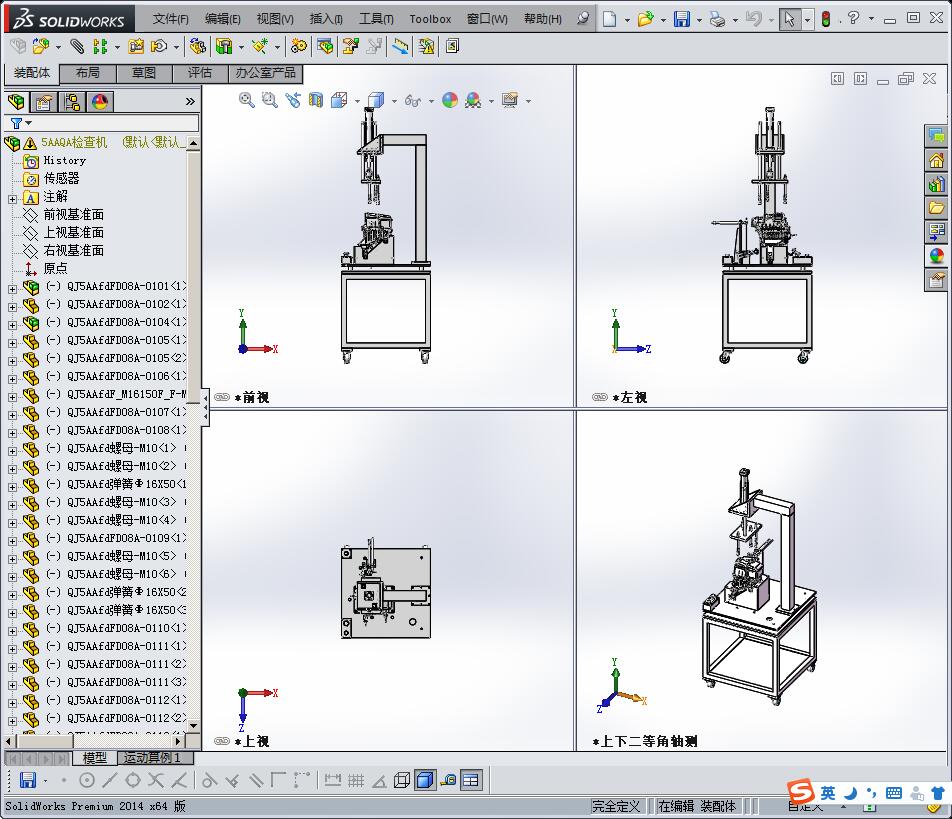Open the Hide/Show Items dropdown arrow

431,101
